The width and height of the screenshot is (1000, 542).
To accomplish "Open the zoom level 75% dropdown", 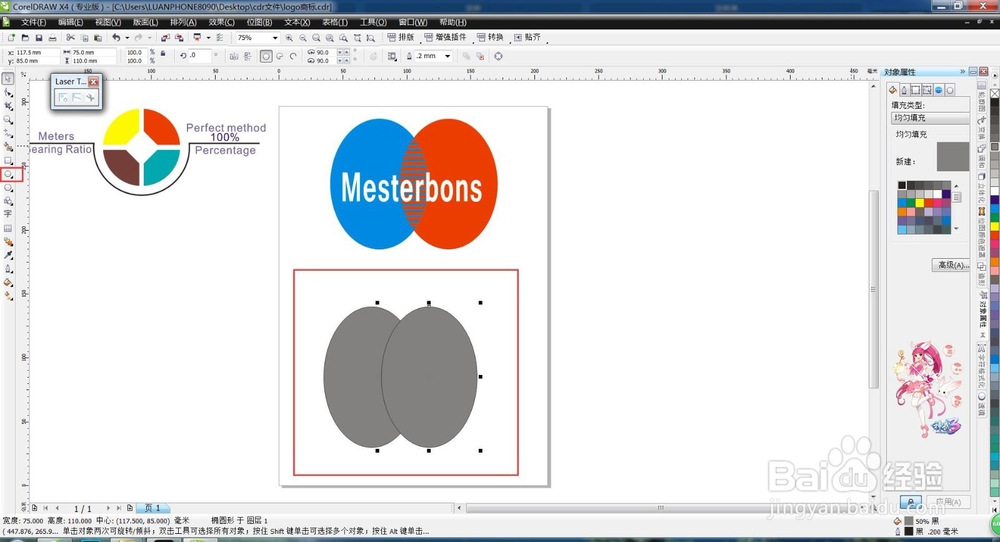I will (x=275, y=38).
